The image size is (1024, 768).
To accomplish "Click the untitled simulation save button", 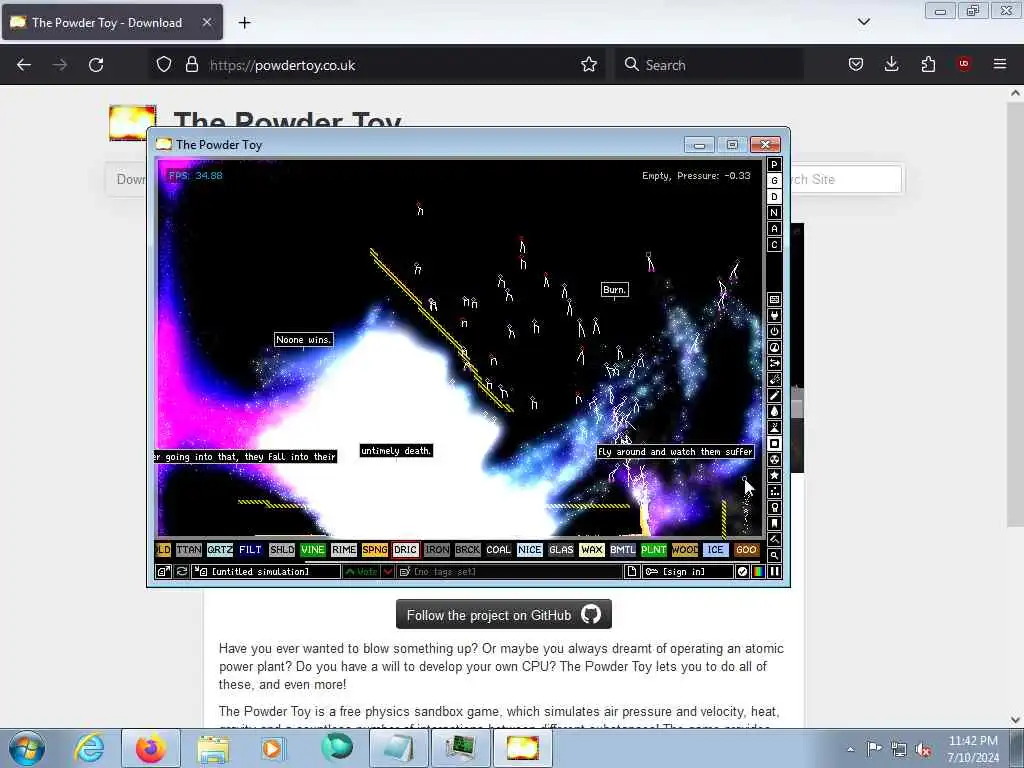I will [266, 571].
